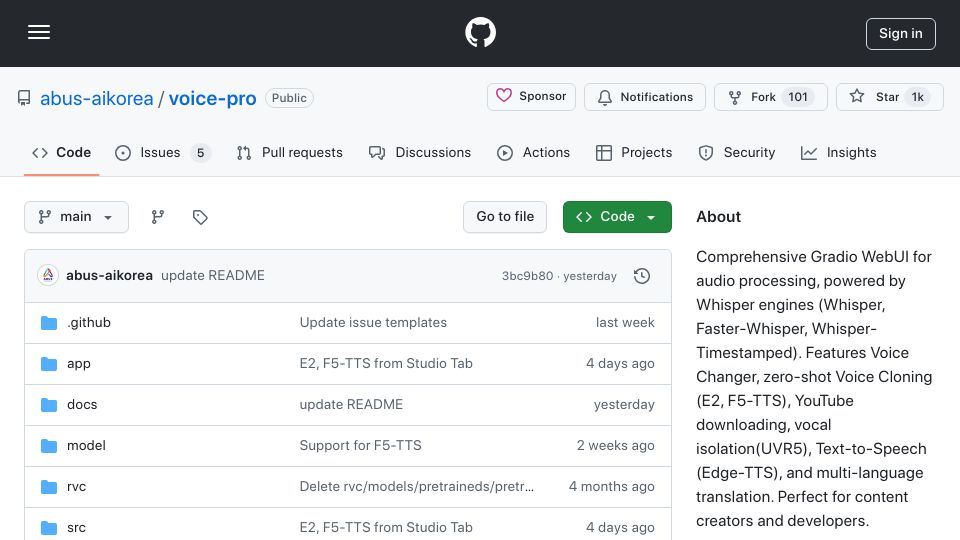Open the Actions tab

pyautogui.click(x=533, y=152)
